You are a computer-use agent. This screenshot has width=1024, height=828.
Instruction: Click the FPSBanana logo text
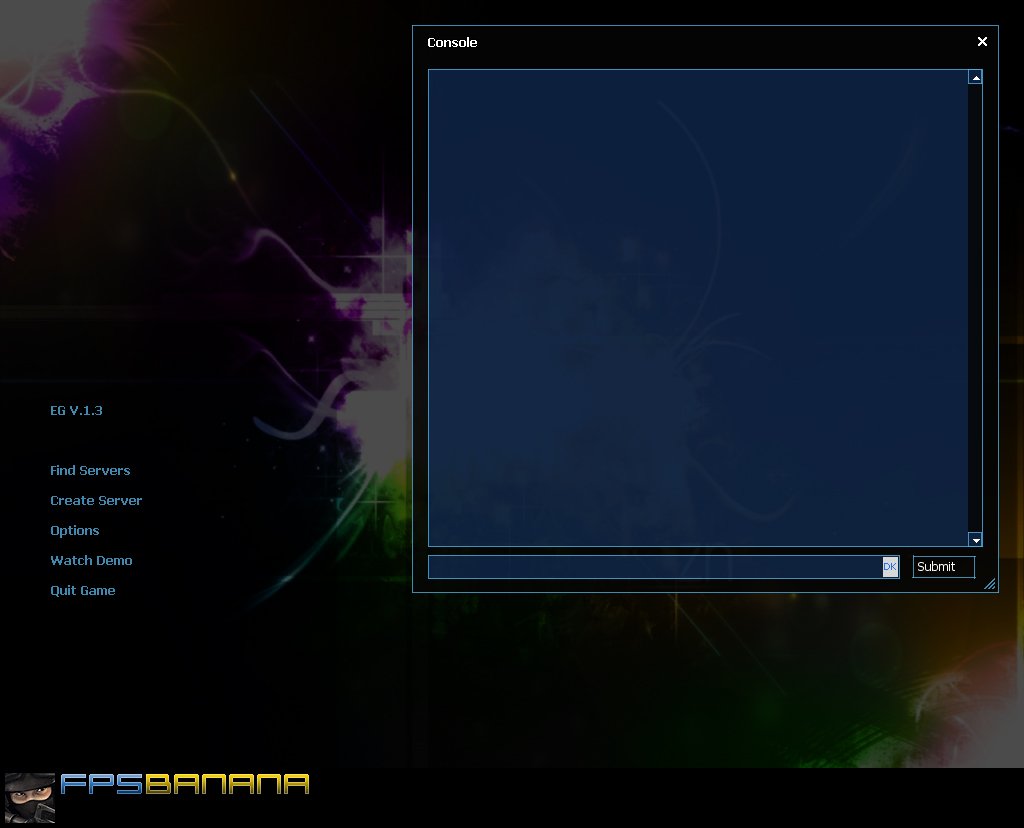click(x=185, y=784)
